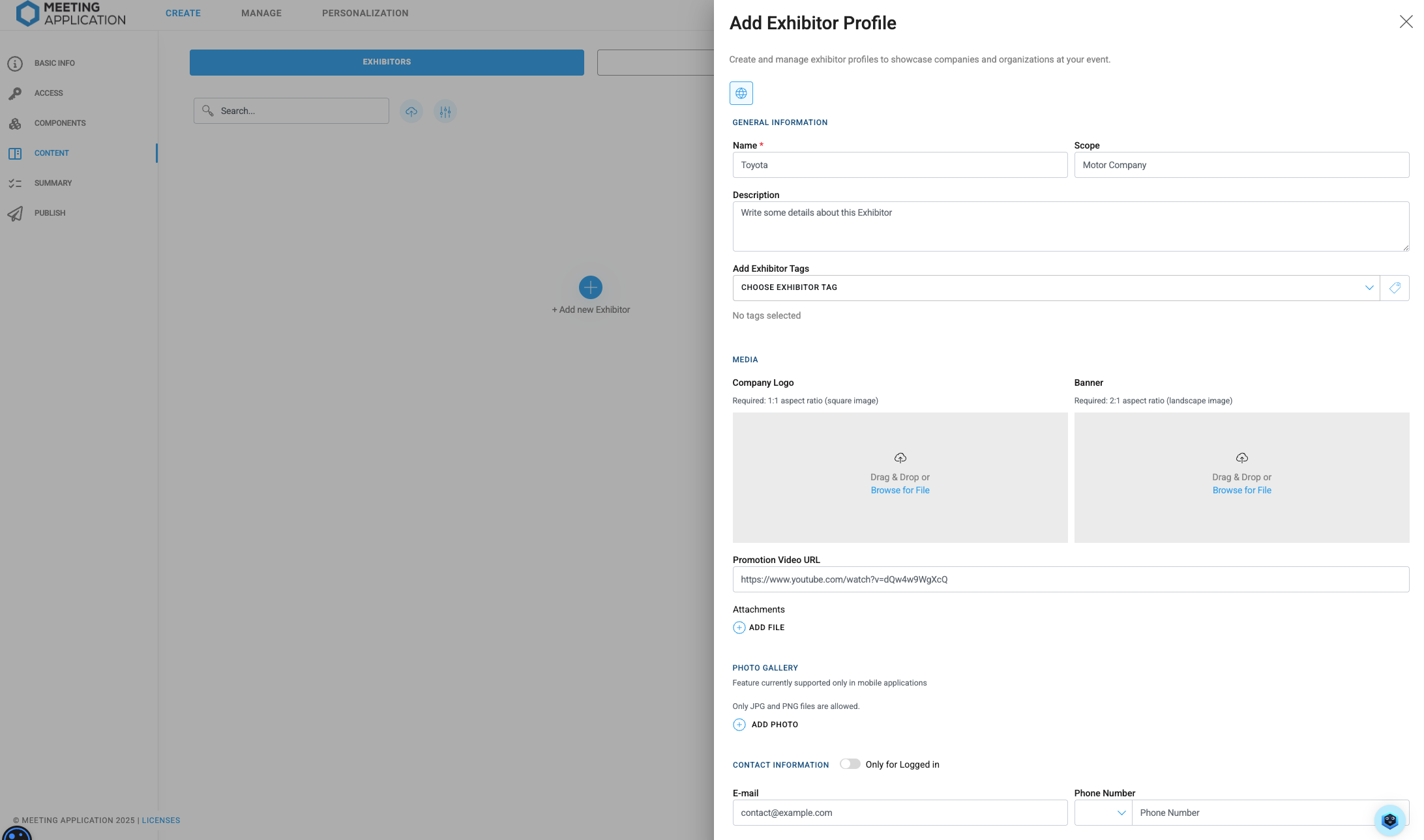Screen dimensions: 1424x840
Task: Click the Add File label
Action: (767, 628)
